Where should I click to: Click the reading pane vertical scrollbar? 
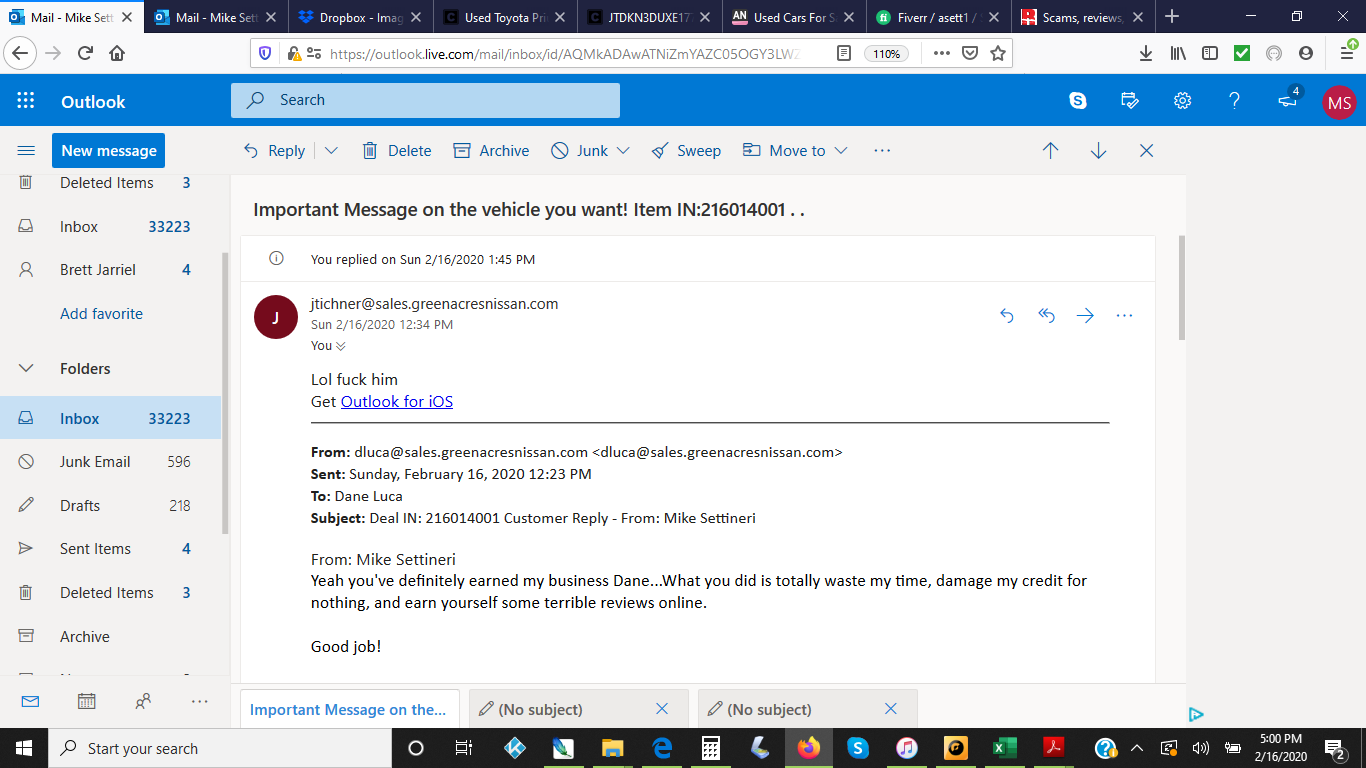click(x=1181, y=290)
